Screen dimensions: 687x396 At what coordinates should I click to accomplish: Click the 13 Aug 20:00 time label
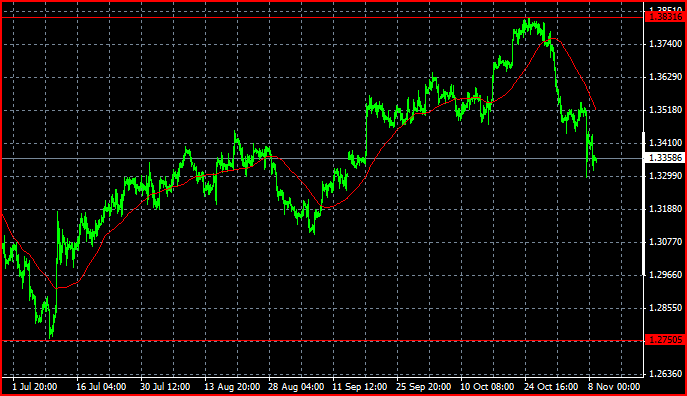click(x=232, y=387)
